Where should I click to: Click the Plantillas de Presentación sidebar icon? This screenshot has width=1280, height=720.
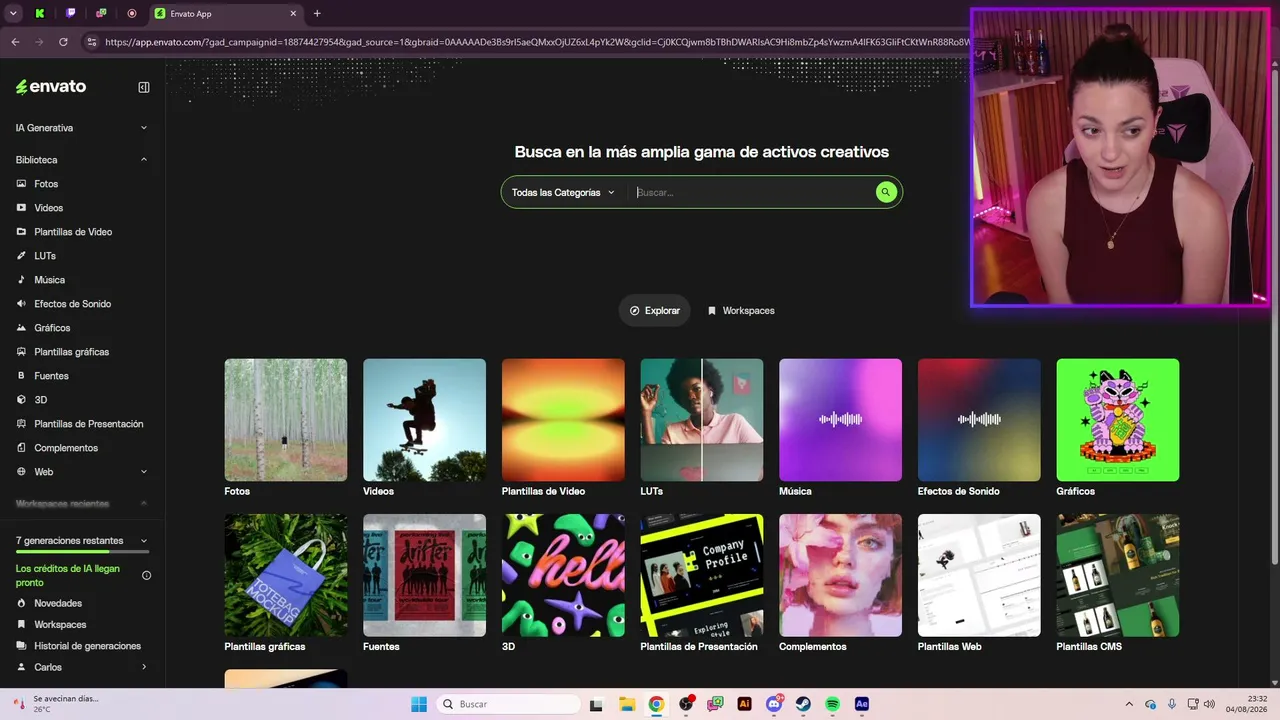pyautogui.click(x=21, y=424)
